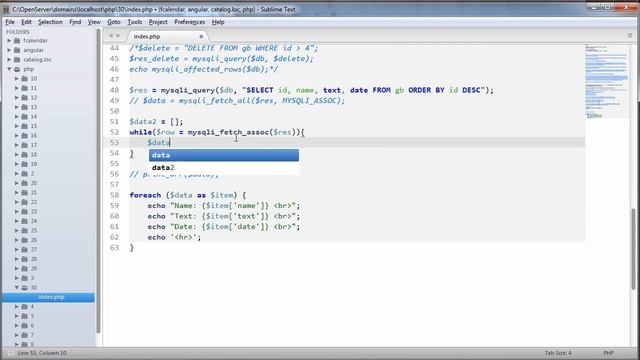Viewport: 640px width, 360px height.
Task: Click the sidebar vertical scrollbar
Action: click(98, 182)
